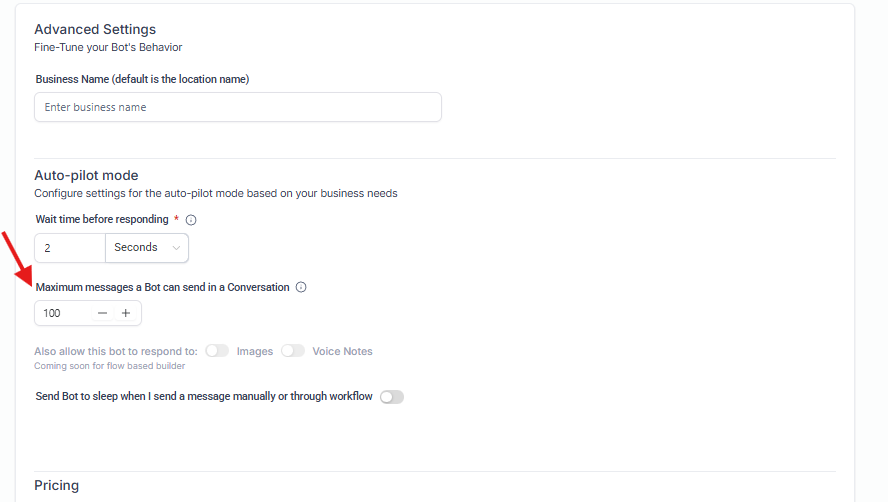Click the Images label text
This screenshot has height=502, width=888.
pos(255,351)
